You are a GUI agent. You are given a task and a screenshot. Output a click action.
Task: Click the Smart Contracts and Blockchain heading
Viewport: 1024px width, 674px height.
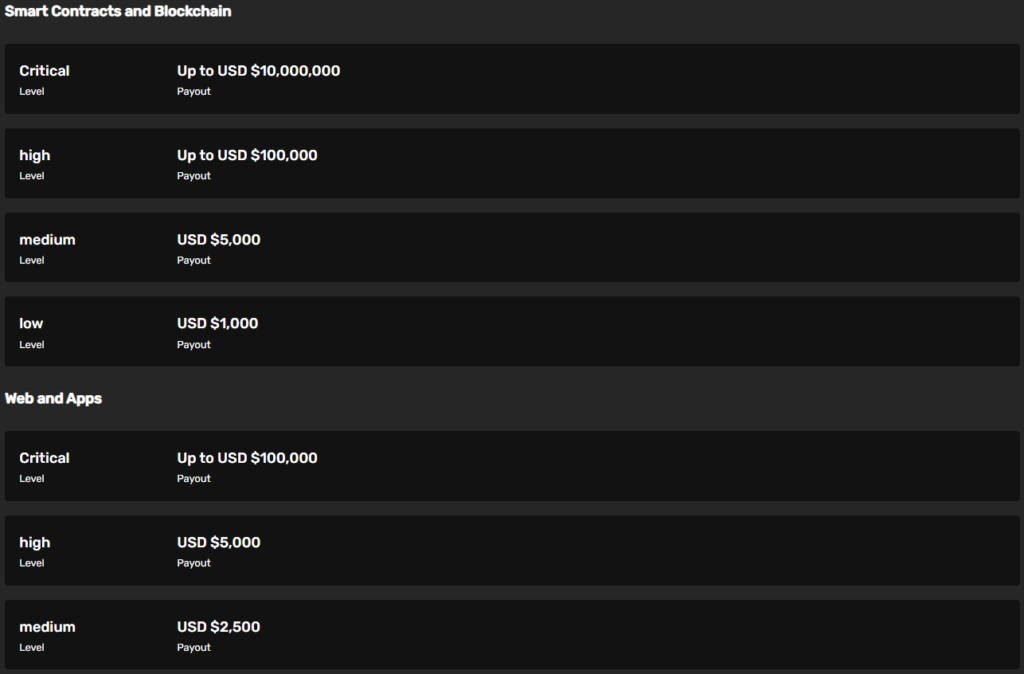[118, 12]
